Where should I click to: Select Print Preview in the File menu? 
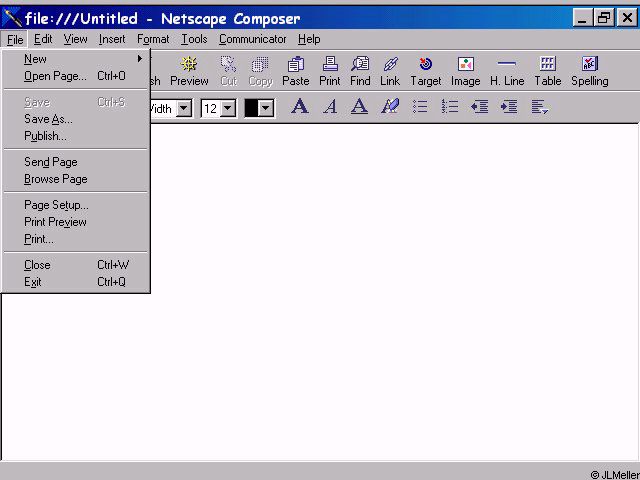(x=76, y=222)
